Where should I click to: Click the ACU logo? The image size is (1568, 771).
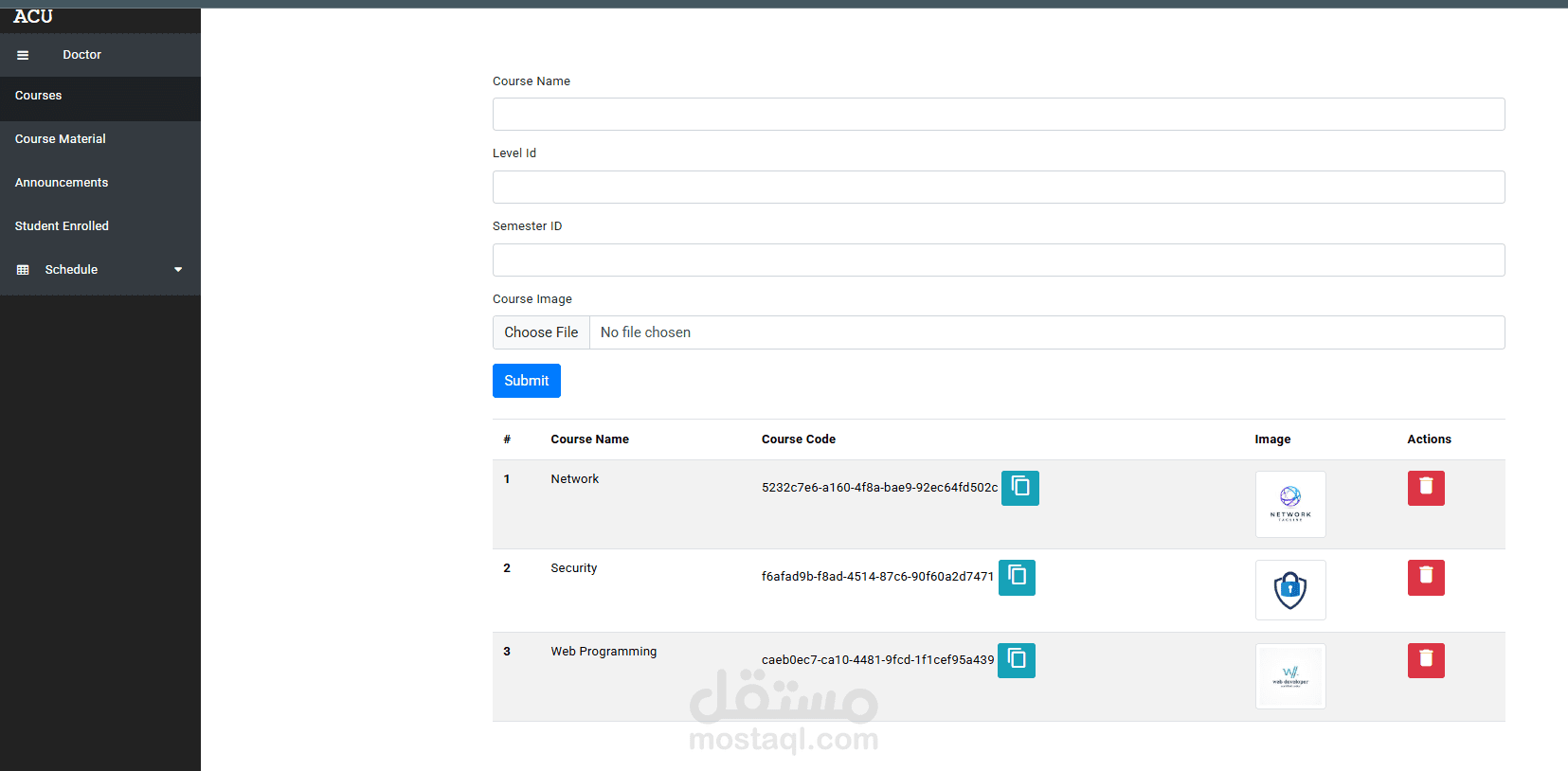click(x=33, y=16)
